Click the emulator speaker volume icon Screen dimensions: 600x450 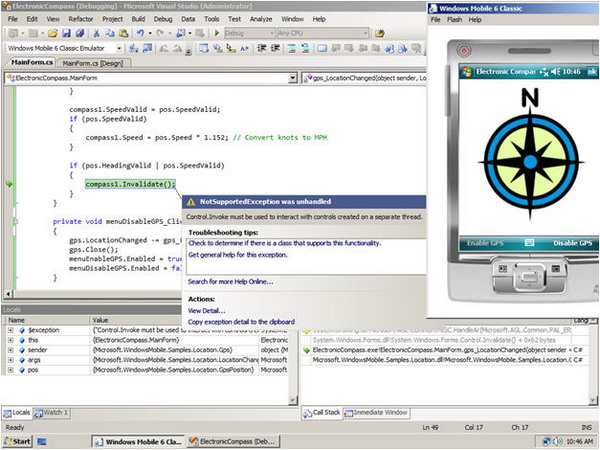pyautogui.click(x=556, y=72)
